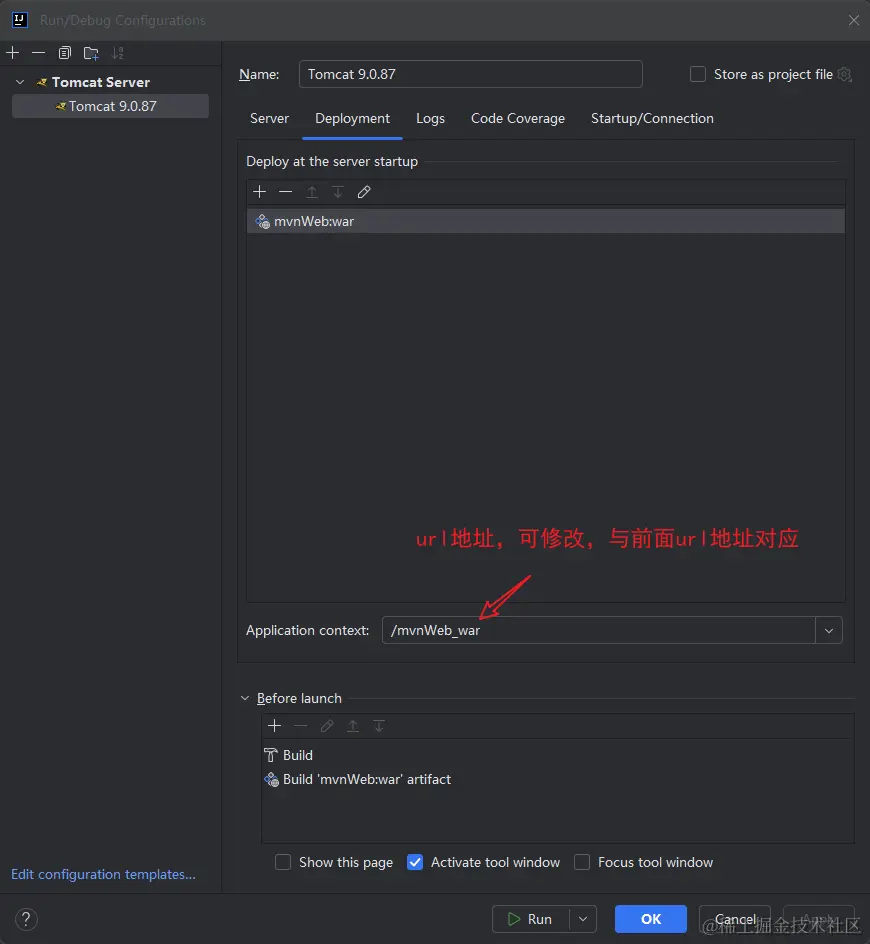
Task: Add new configuration with plus icon
Action: (x=13, y=53)
